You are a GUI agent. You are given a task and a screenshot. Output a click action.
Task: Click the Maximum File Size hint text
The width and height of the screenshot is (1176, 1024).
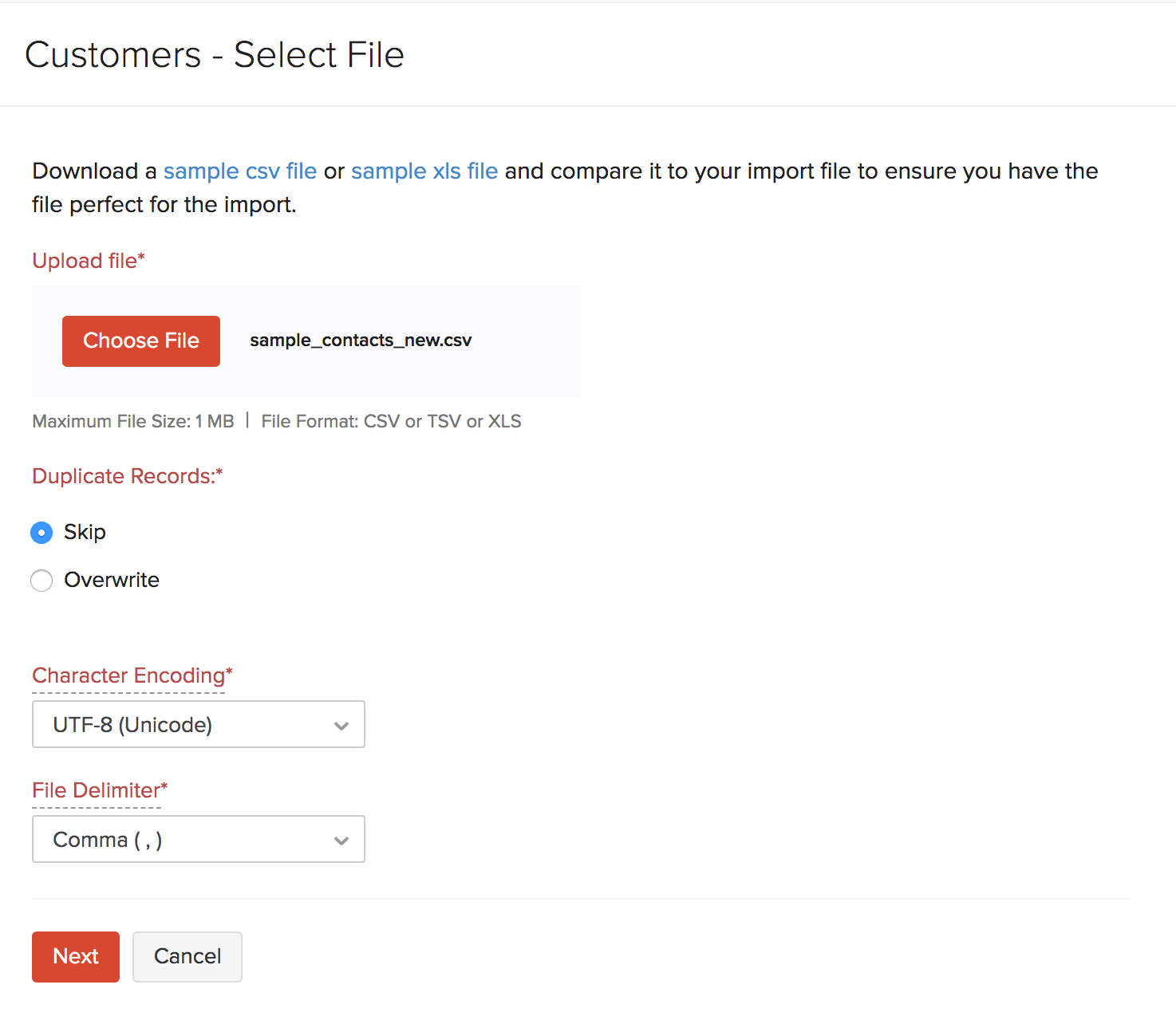(x=133, y=422)
